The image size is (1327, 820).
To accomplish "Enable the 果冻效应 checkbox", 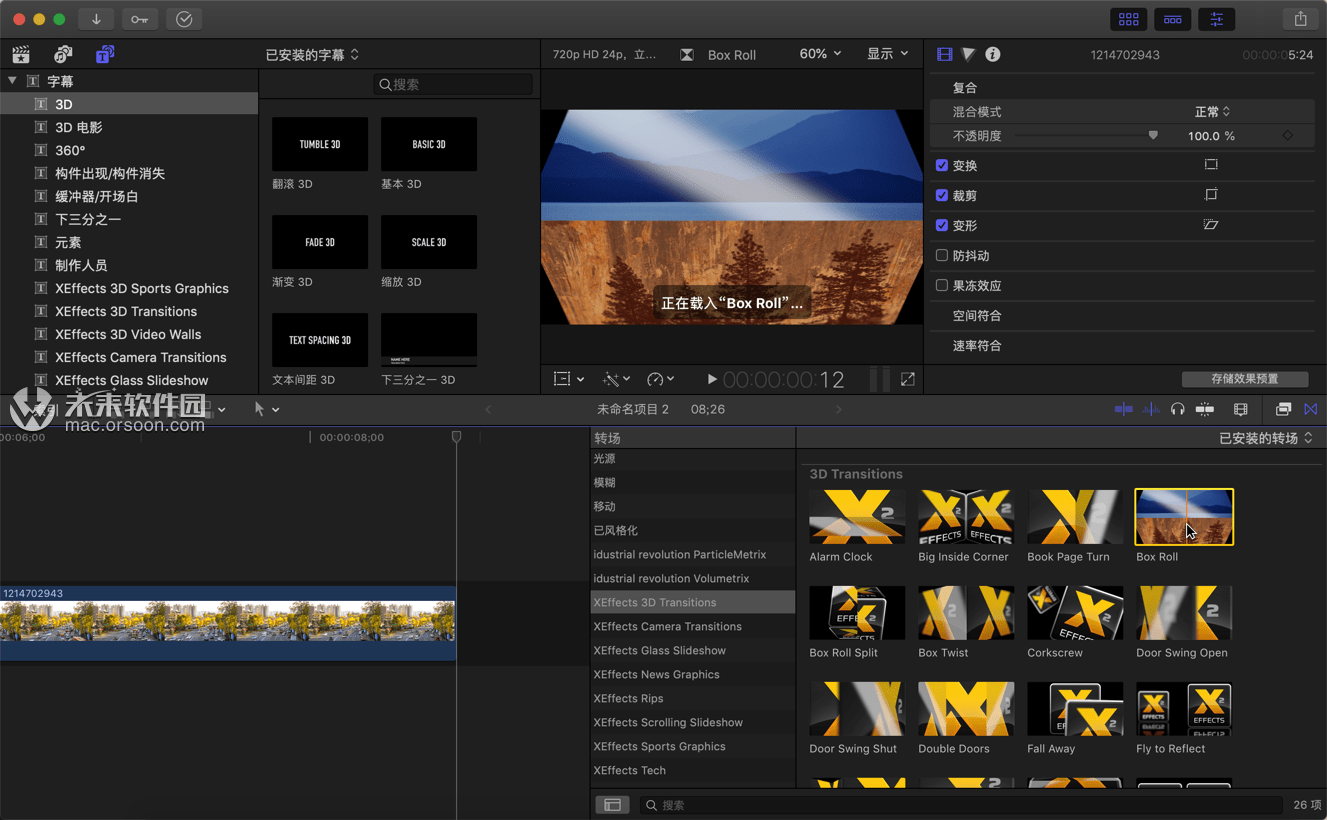I will [941, 286].
